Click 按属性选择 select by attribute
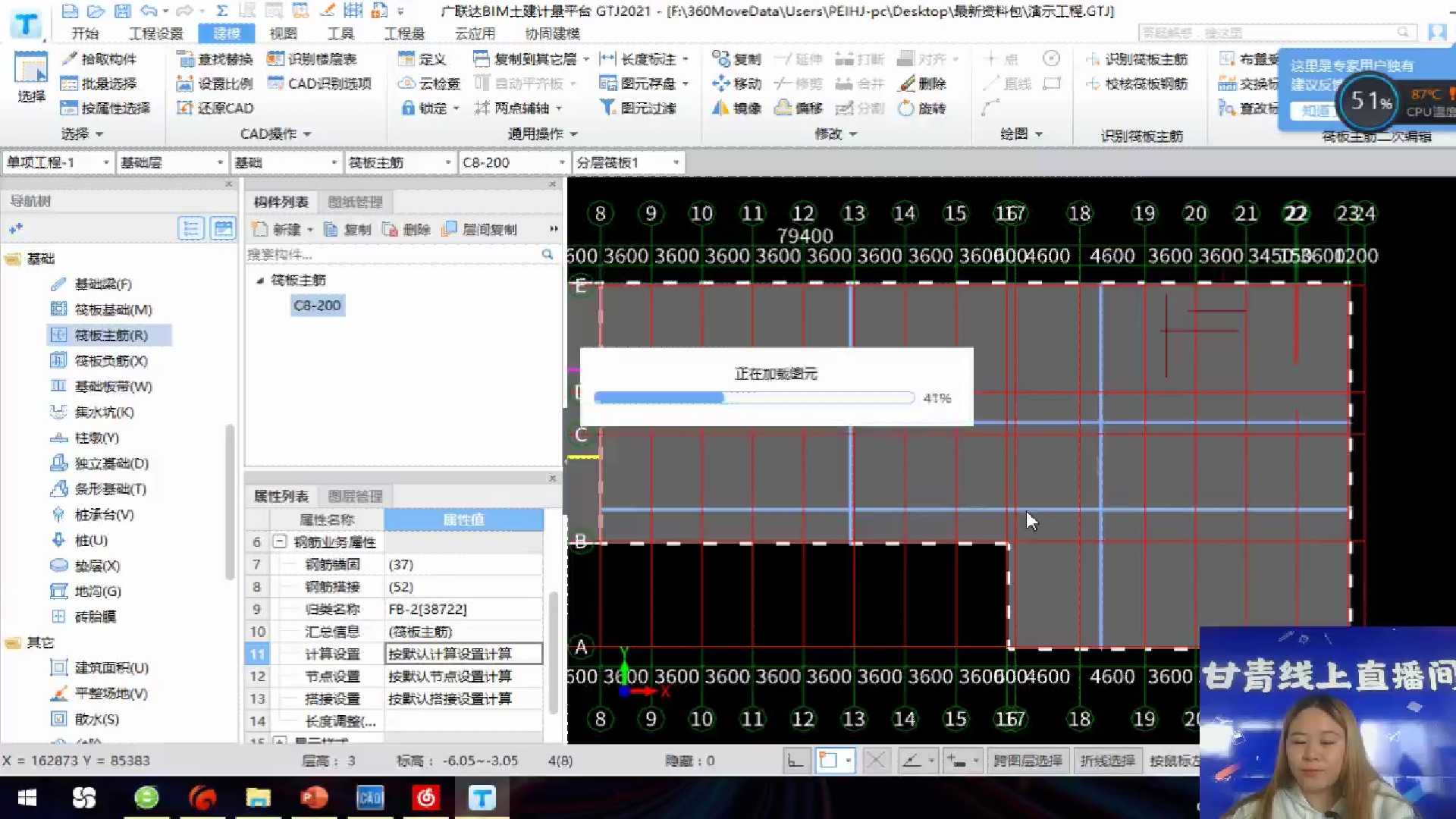 (105, 108)
